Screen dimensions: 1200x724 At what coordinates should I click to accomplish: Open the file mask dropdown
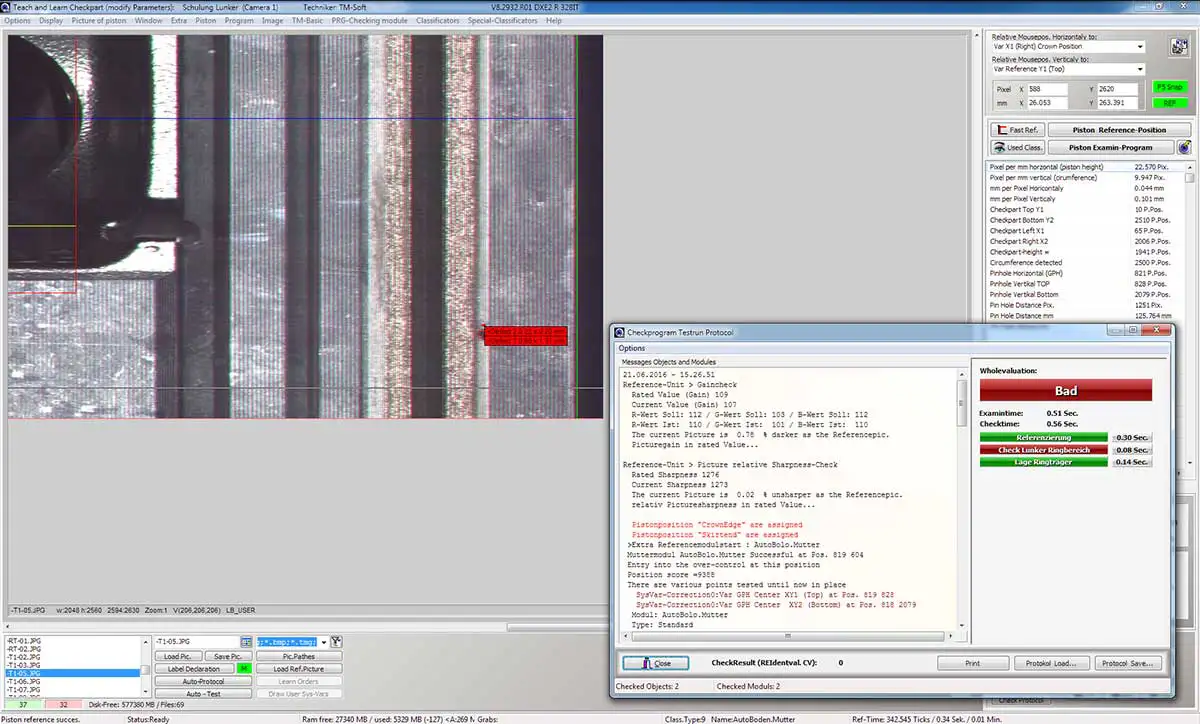pyautogui.click(x=324, y=642)
